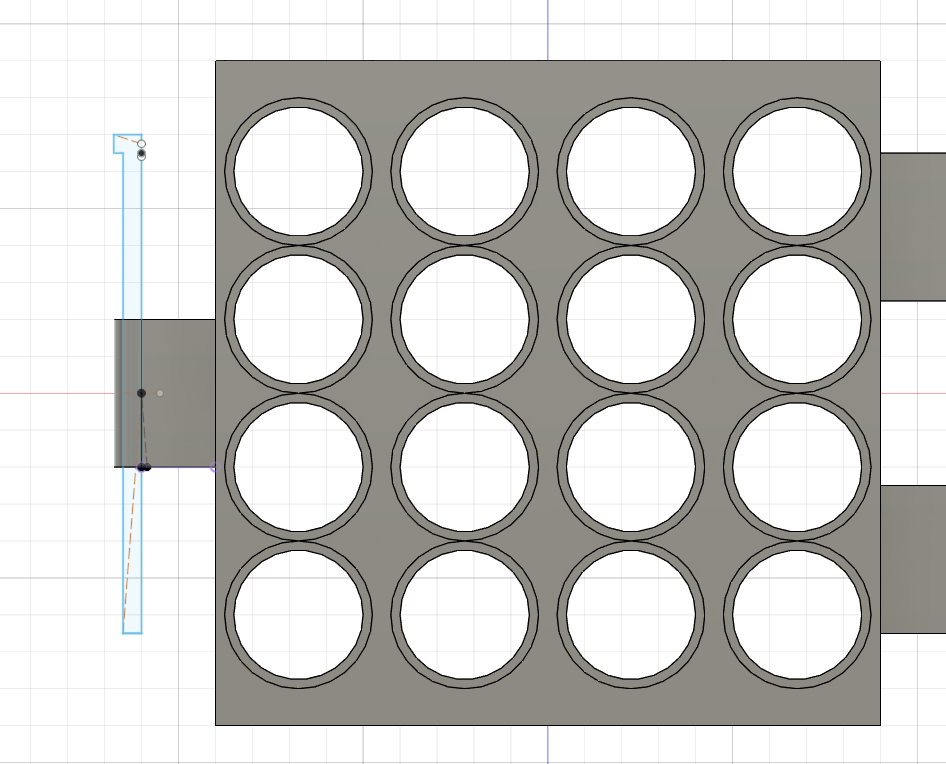Select the hole in third row, third column

coord(631,467)
